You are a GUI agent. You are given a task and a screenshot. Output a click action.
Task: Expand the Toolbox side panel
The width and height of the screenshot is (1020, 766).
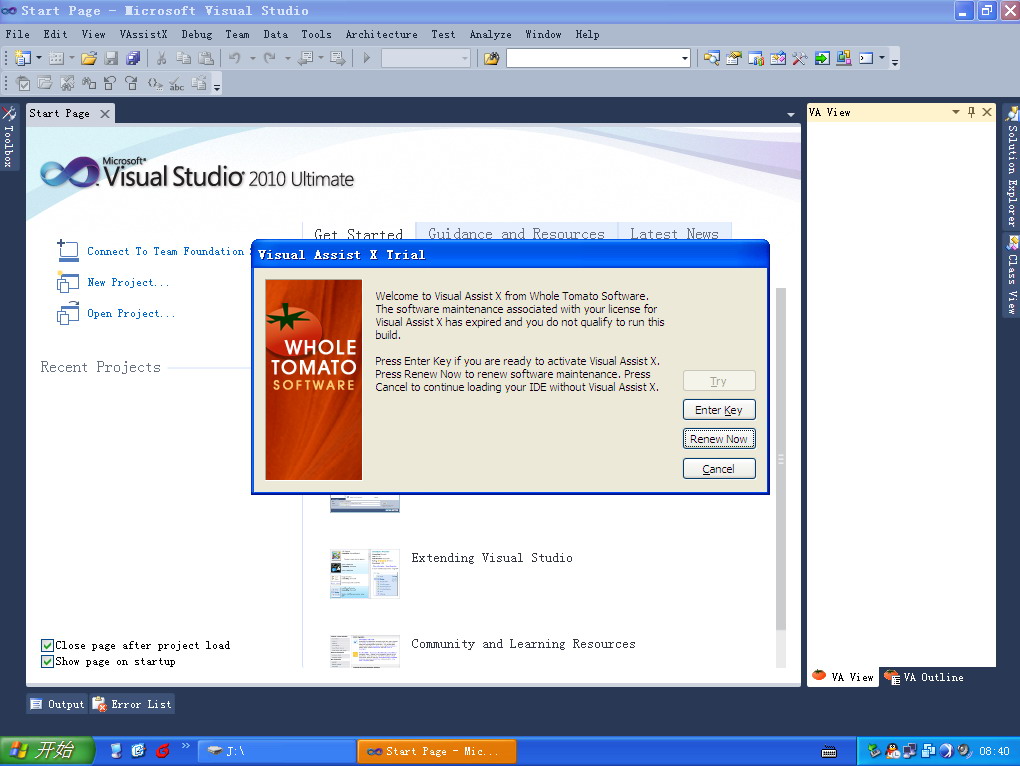pos(8,137)
